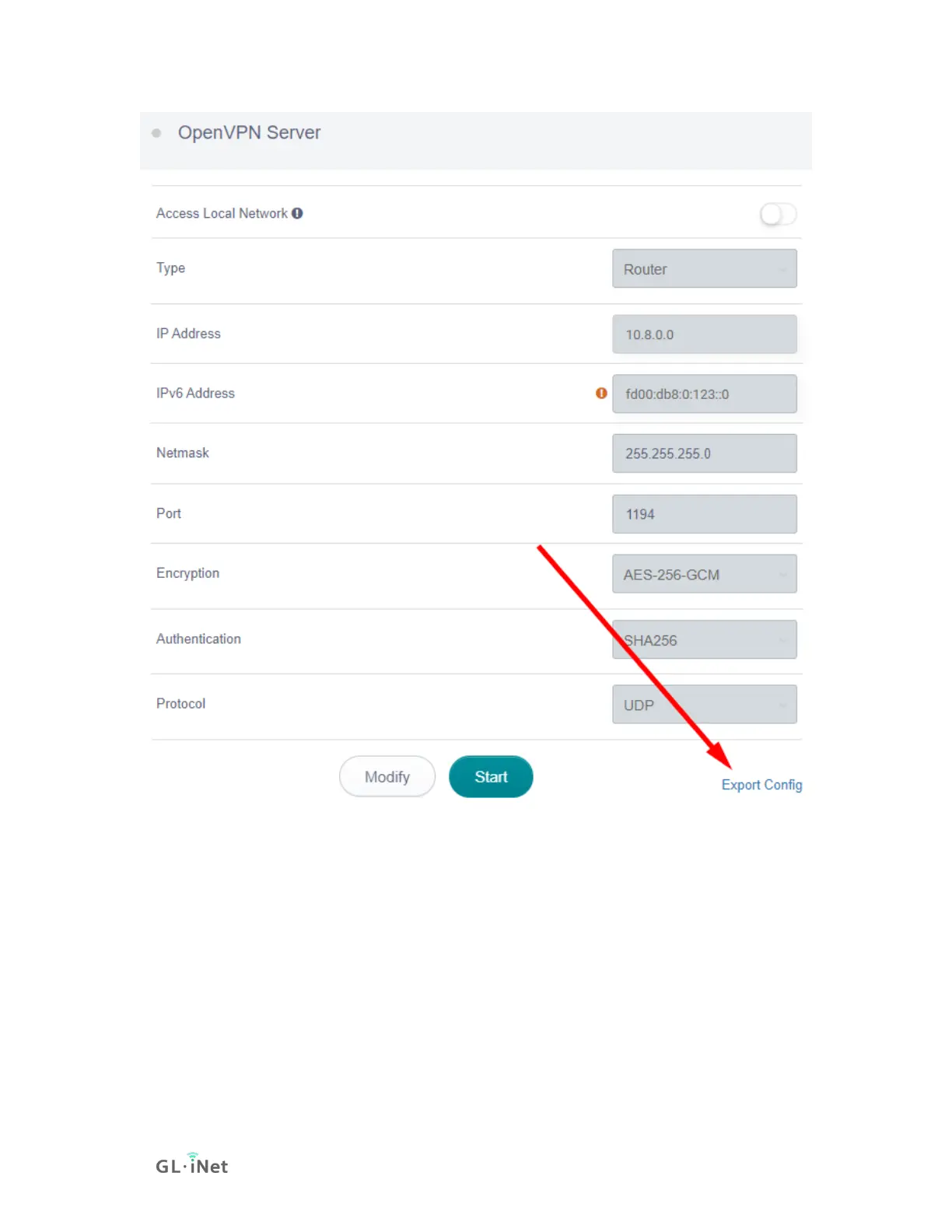This screenshot has width=952, height=1232.
Task: Click the OpenVPN Server status dot
Action: click(156, 133)
